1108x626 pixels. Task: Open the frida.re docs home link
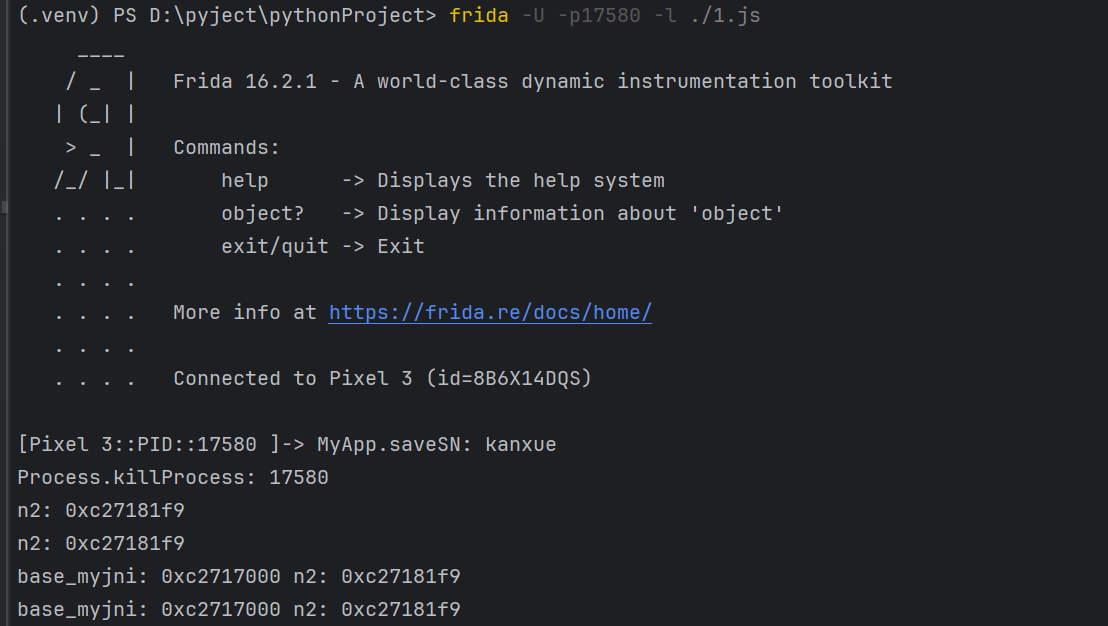point(490,313)
